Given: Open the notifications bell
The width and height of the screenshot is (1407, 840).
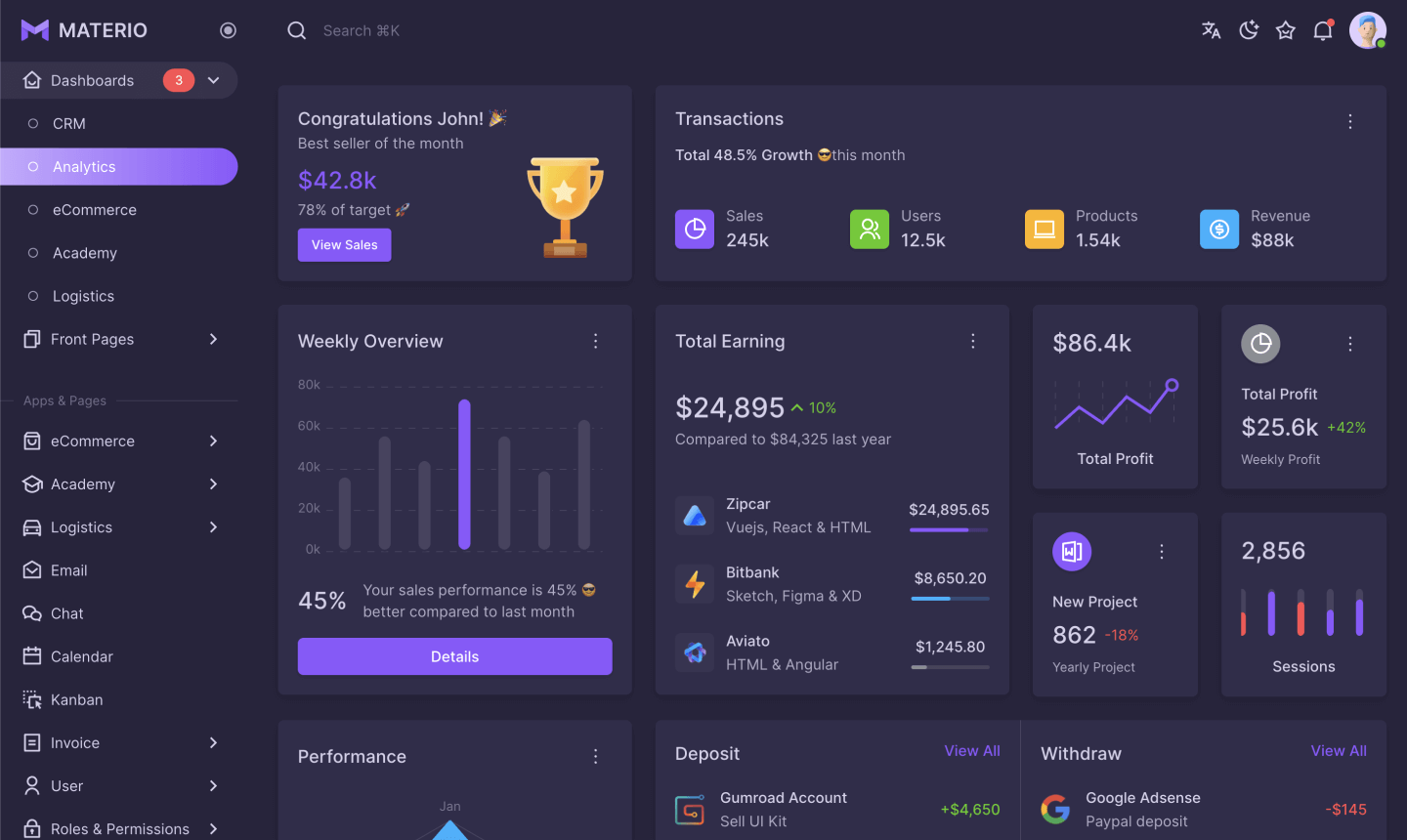Looking at the screenshot, I should (x=1322, y=30).
